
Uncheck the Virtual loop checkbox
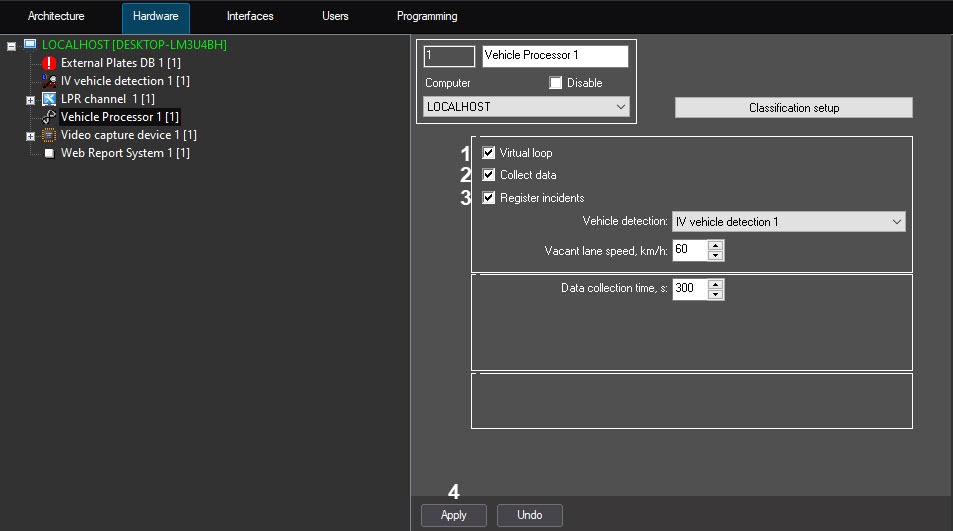pyautogui.click(x=489, y=152)
